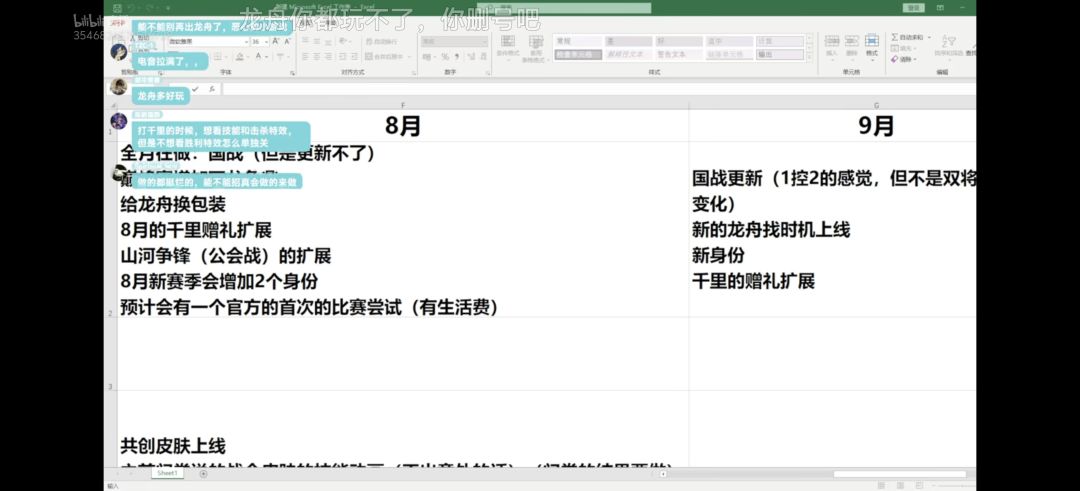Click the insert function fx icon
This screenshot has height=491, width=1080.
click(211, 89)
